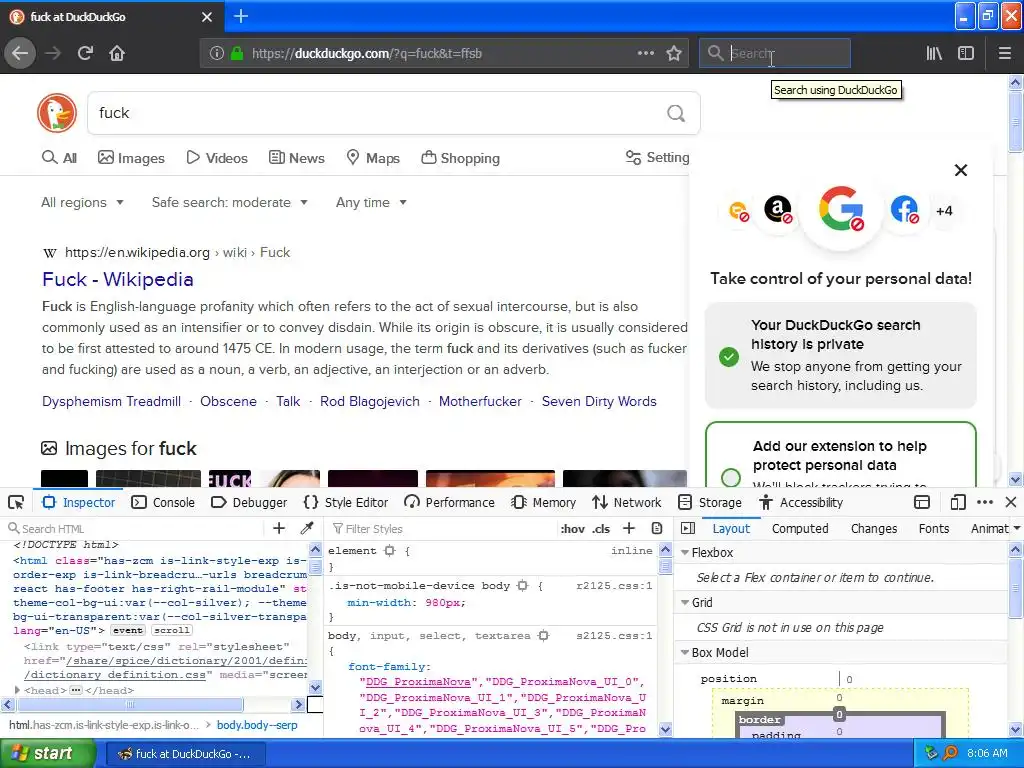Click the Firefox toolbar Search box
This screenshot has width=1024, height=768.
(775, 53)
